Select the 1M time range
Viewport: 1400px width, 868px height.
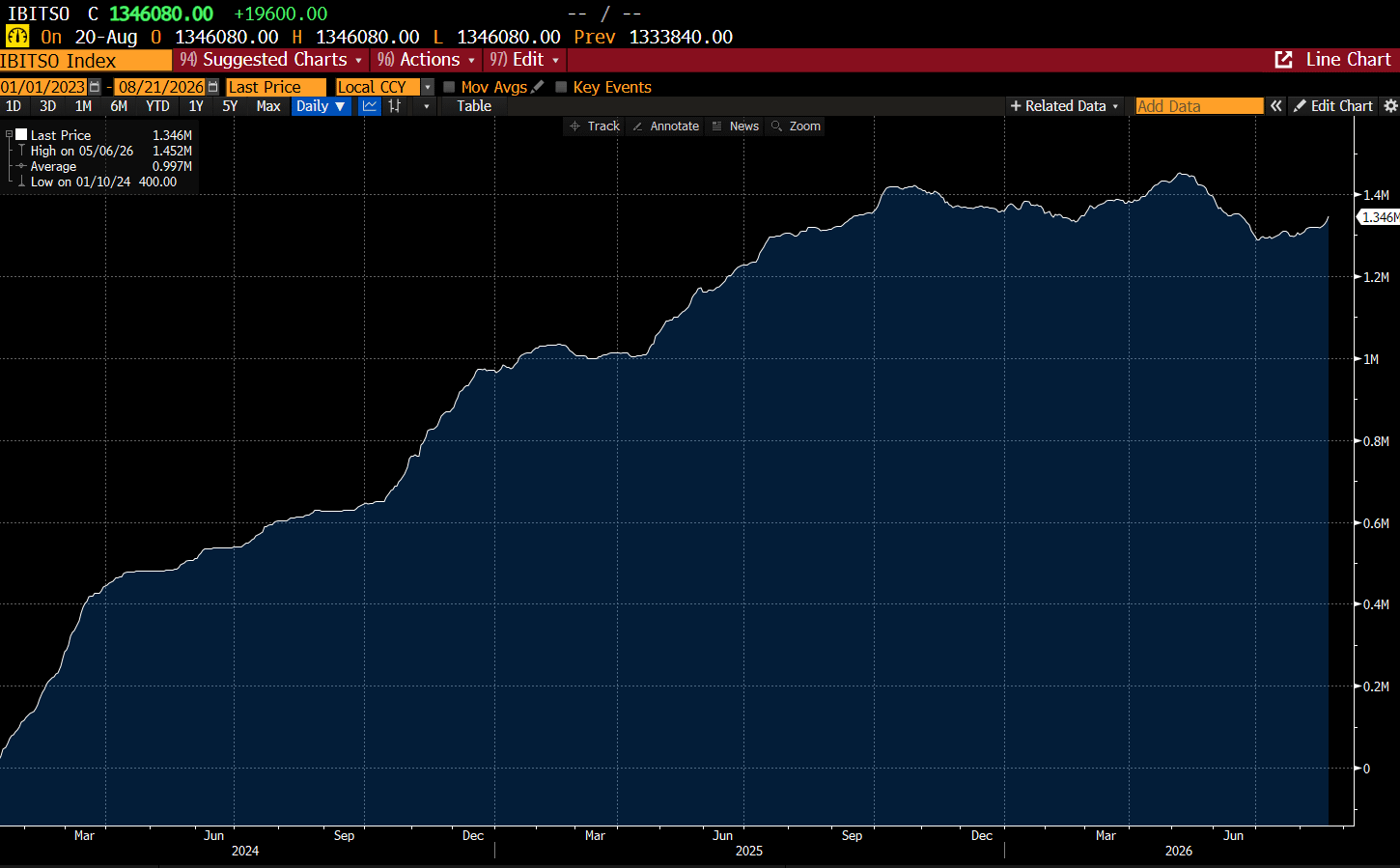[83, 106]
